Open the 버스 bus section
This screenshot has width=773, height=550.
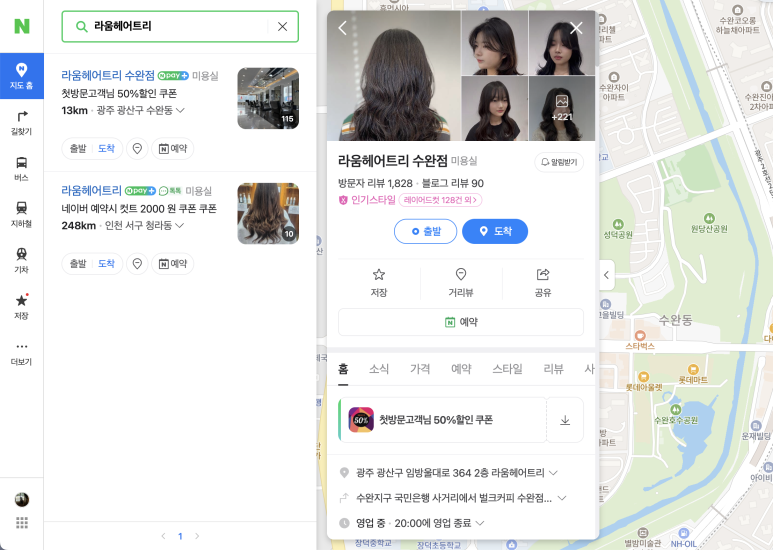click(x=22, y=169)
